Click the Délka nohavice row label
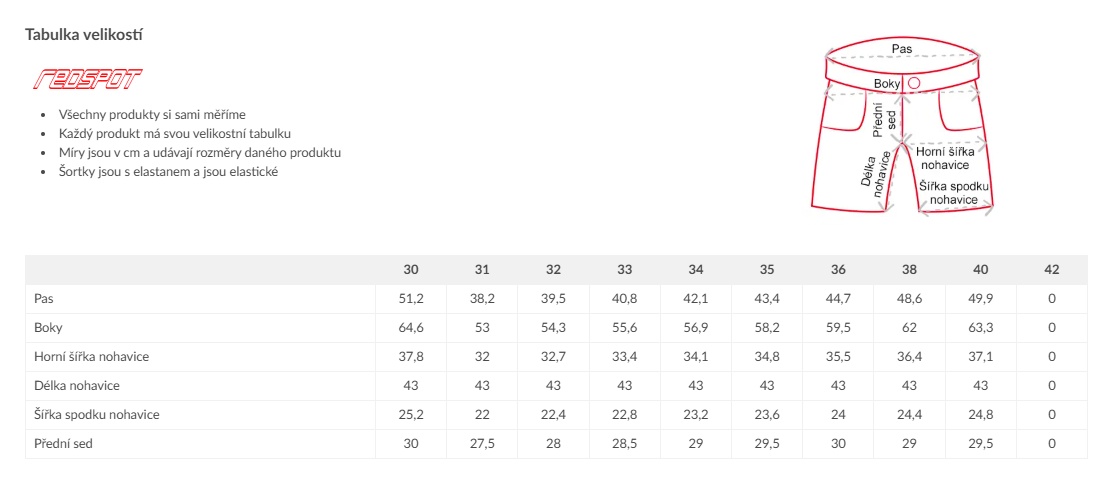 [77, 386]
